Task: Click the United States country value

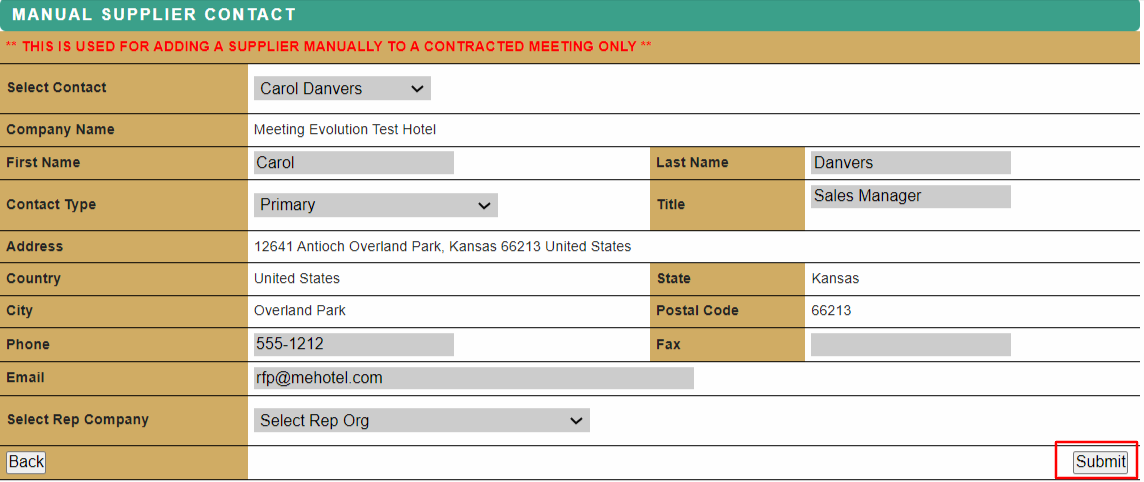Action: (x=297, y=279)
